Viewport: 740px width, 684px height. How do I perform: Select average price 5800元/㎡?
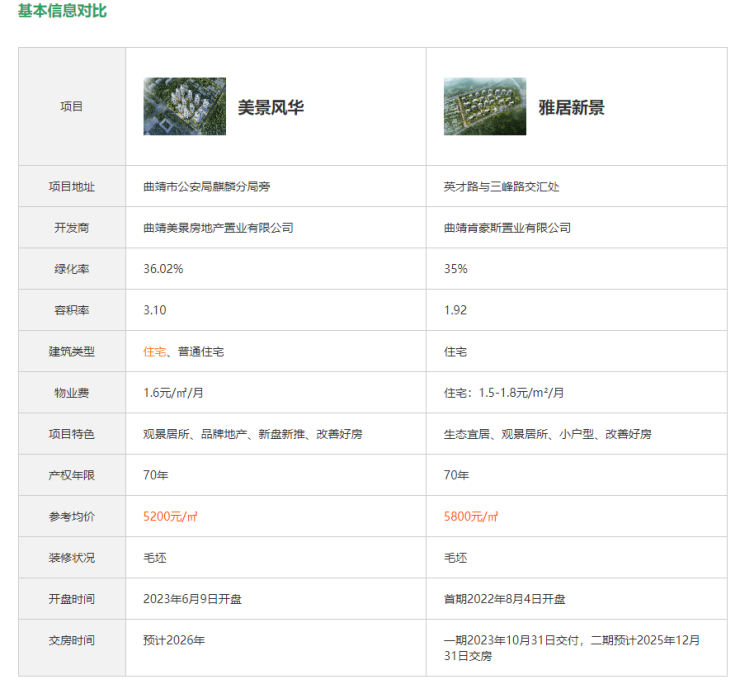point(471,516)
